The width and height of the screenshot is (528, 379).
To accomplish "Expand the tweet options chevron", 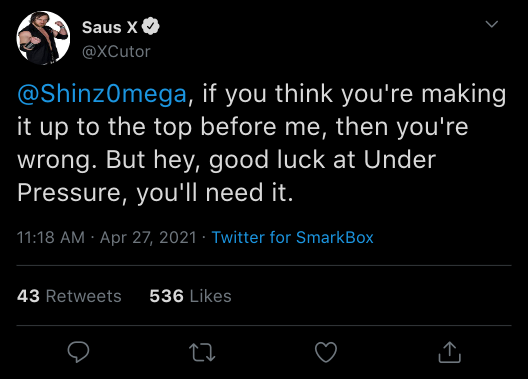I will (x=492, y=24).
